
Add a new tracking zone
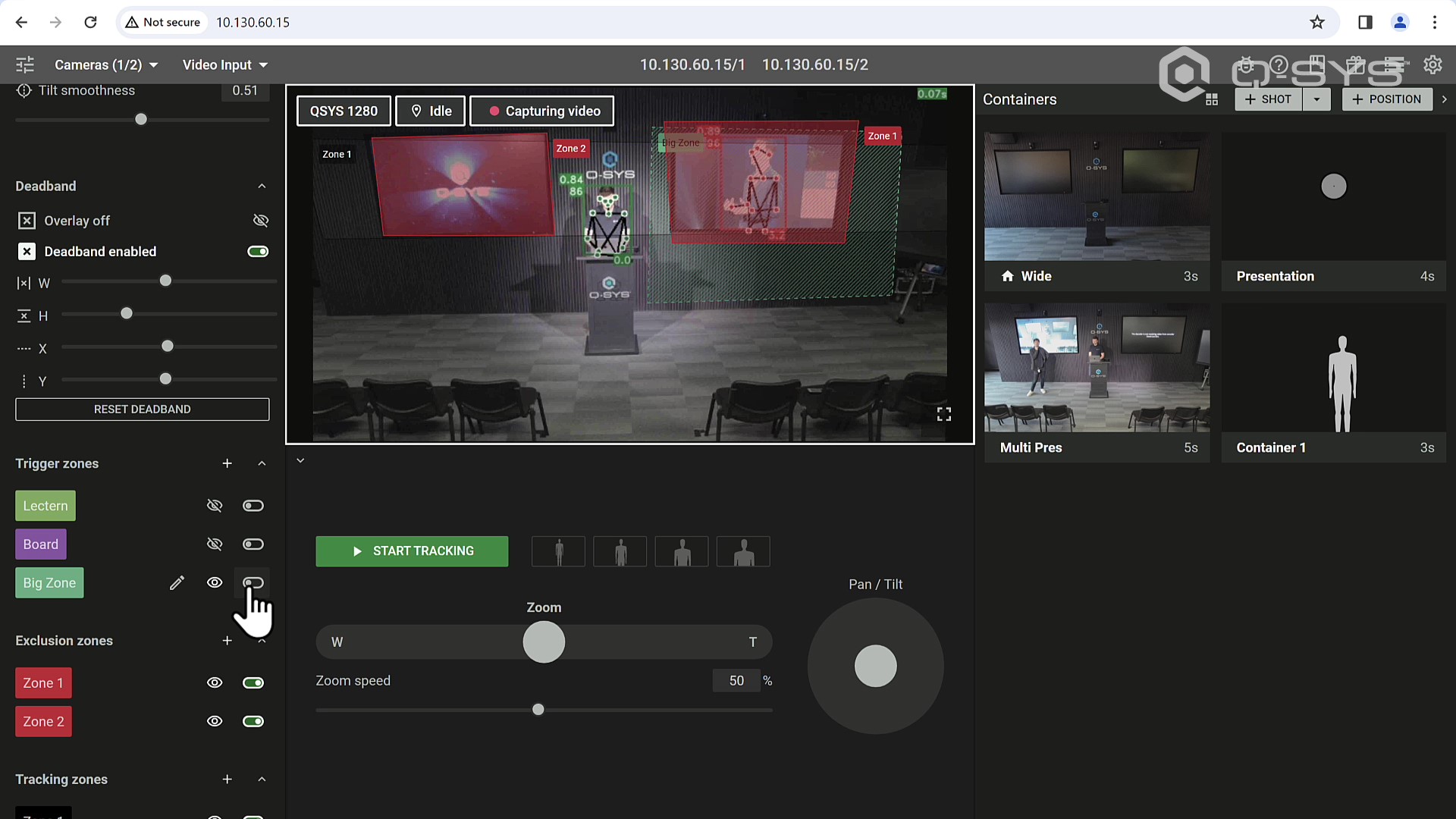227,780
